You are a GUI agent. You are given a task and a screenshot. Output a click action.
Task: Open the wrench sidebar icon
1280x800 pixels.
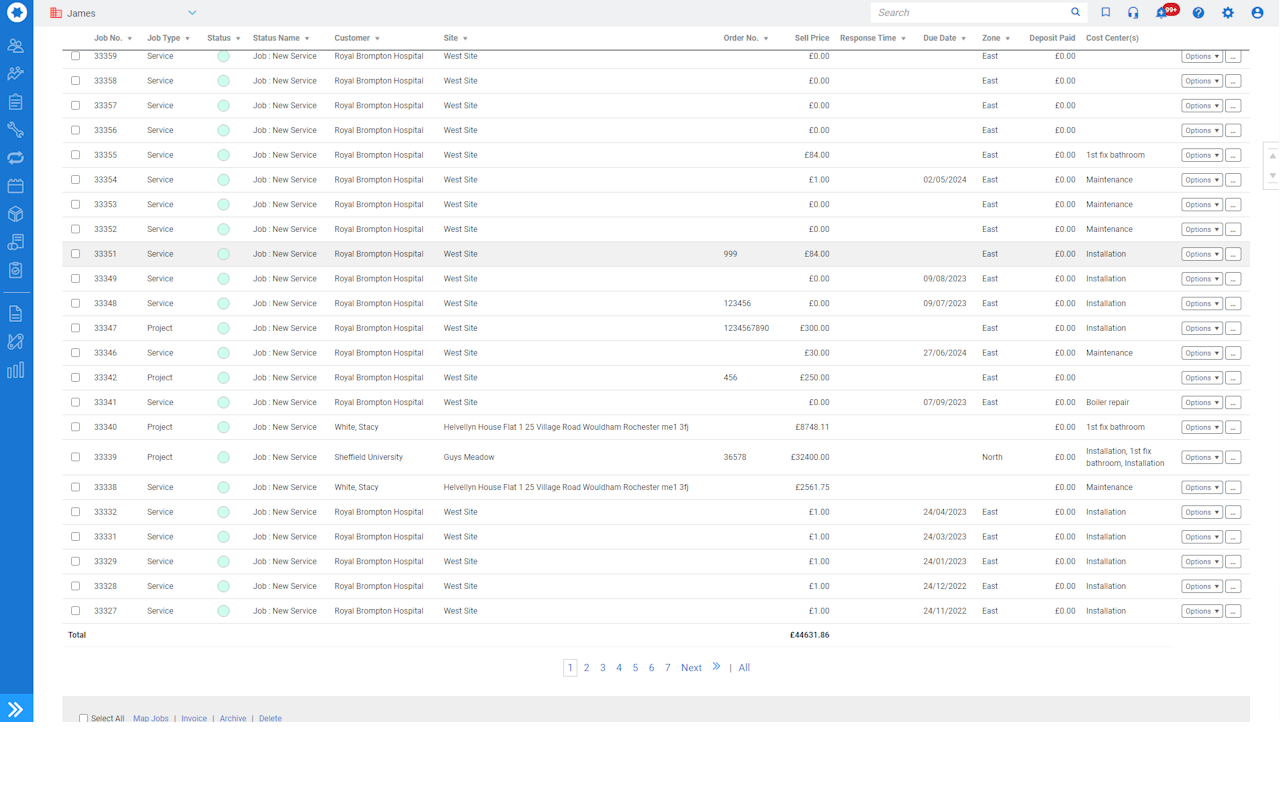16,130
